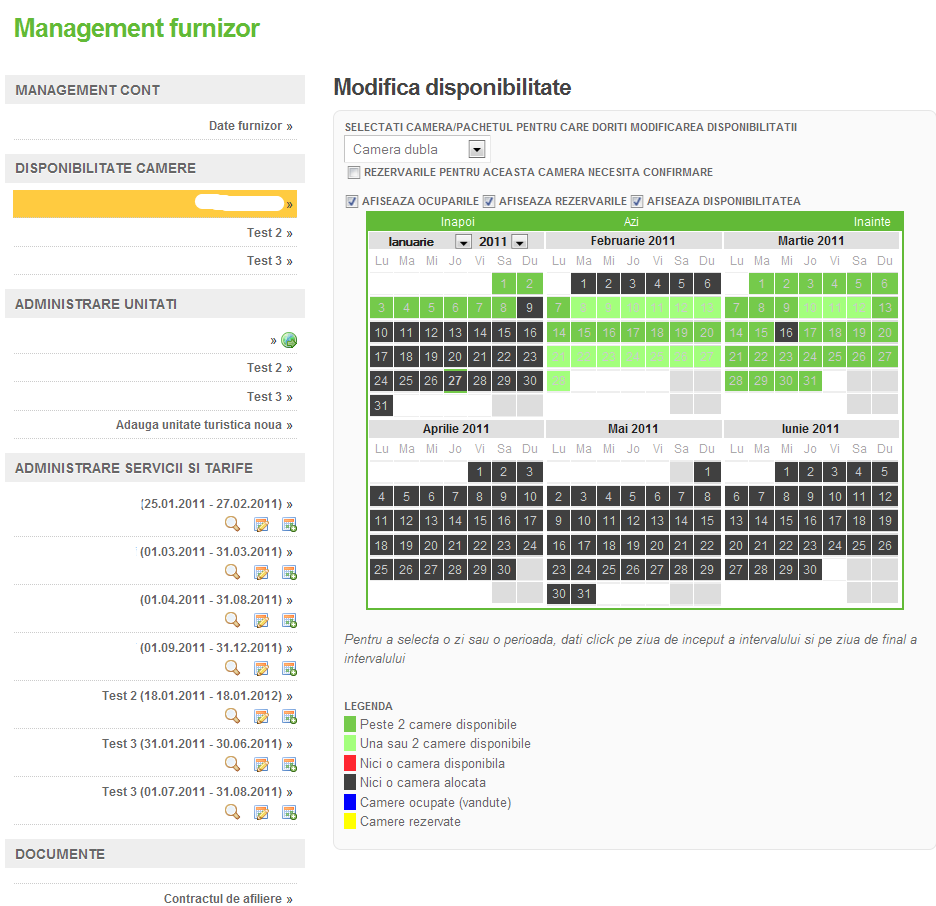Viewport: 936px width, 906px height.
Task: Open the Ianuarie month dropdown
Action: [x=463, y=241]
